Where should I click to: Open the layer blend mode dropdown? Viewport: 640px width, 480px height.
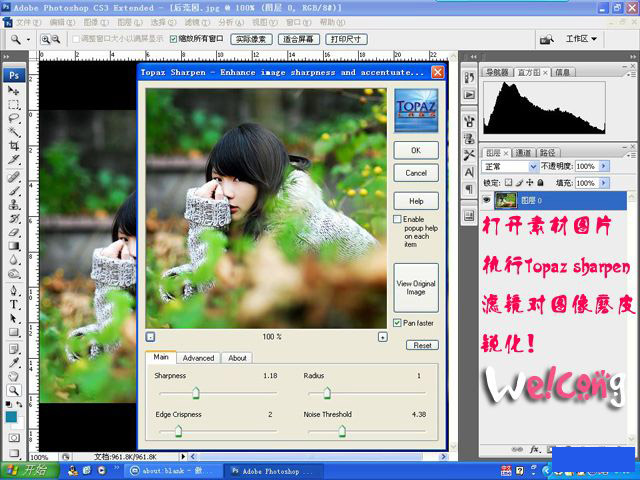pyautogui.click(x=510, y=167)
